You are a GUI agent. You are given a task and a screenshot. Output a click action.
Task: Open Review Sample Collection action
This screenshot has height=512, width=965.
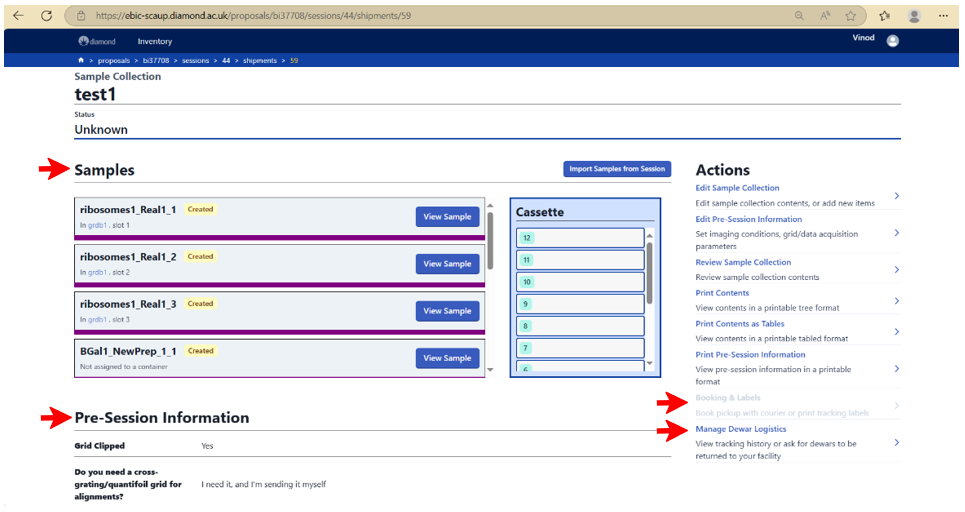click(x=743, y=262)
